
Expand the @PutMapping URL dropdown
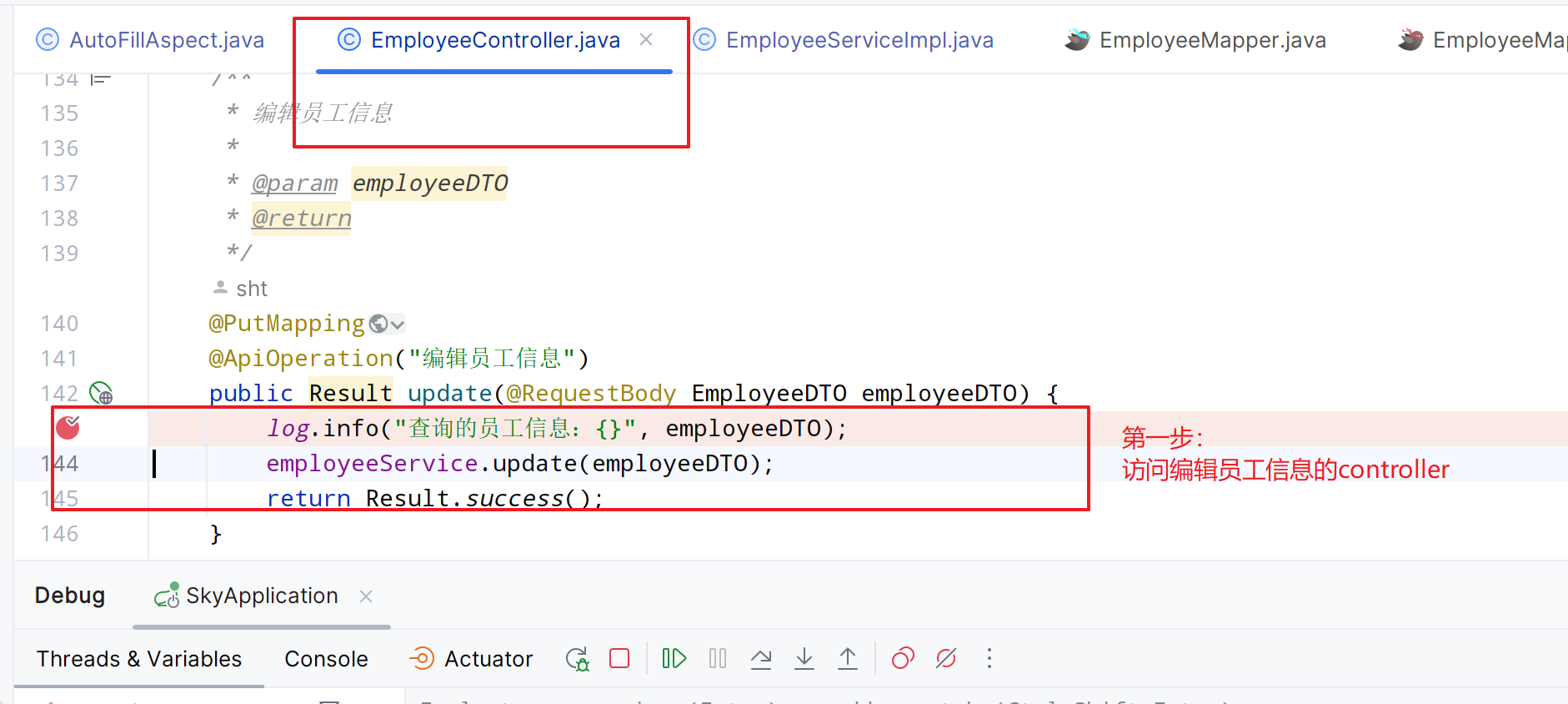point(387,324)
